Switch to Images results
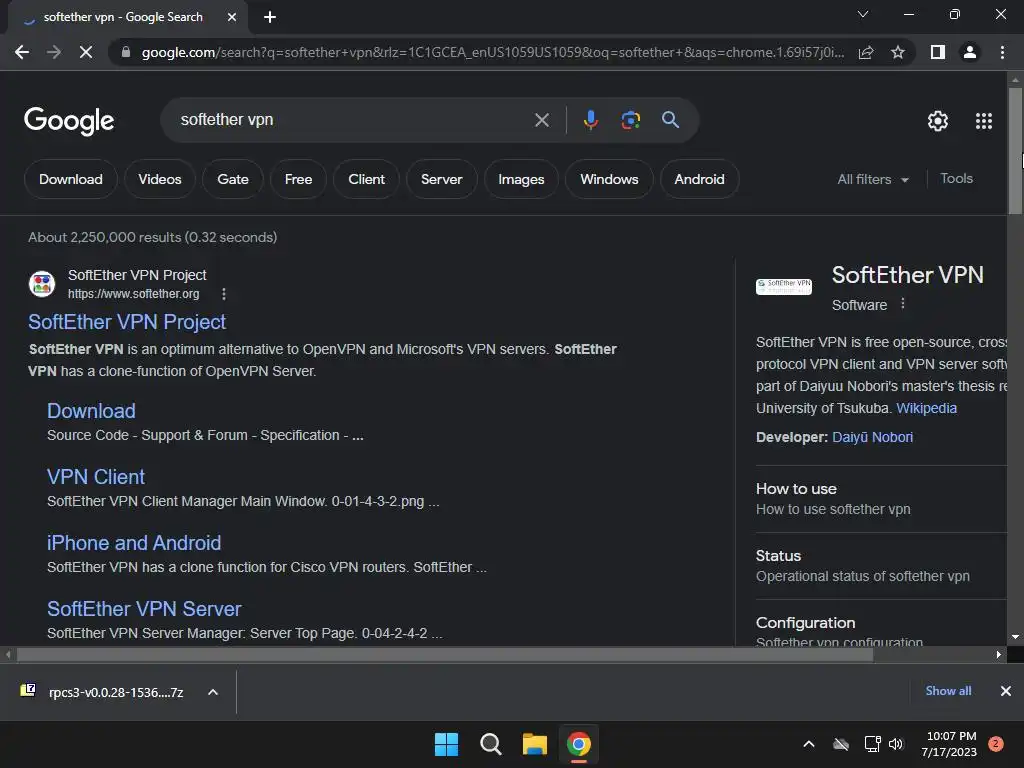 [x=521, y=179]
